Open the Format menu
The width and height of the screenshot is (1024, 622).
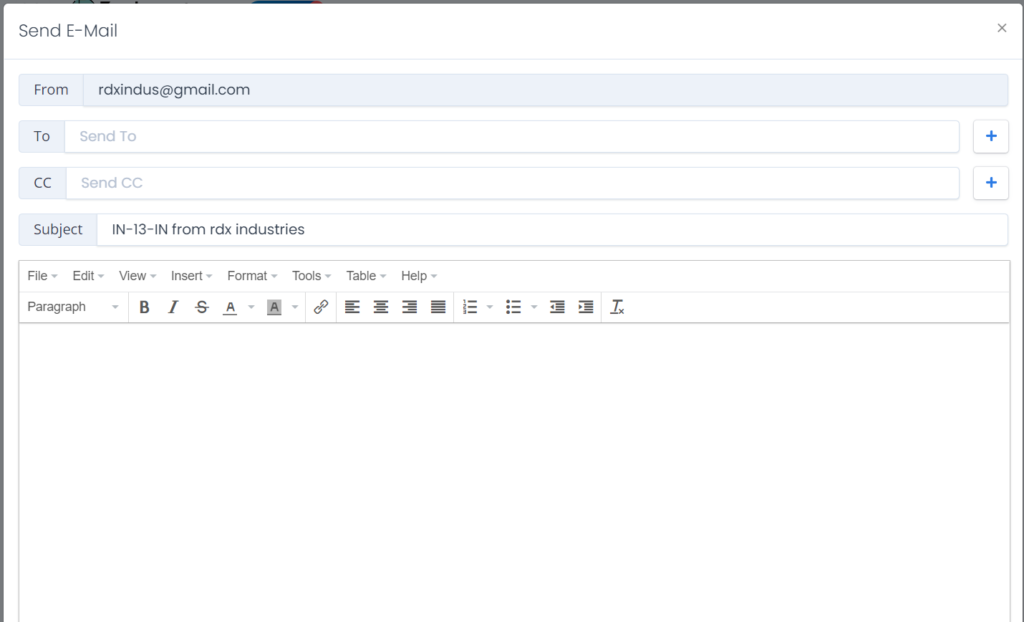[252, 276]
